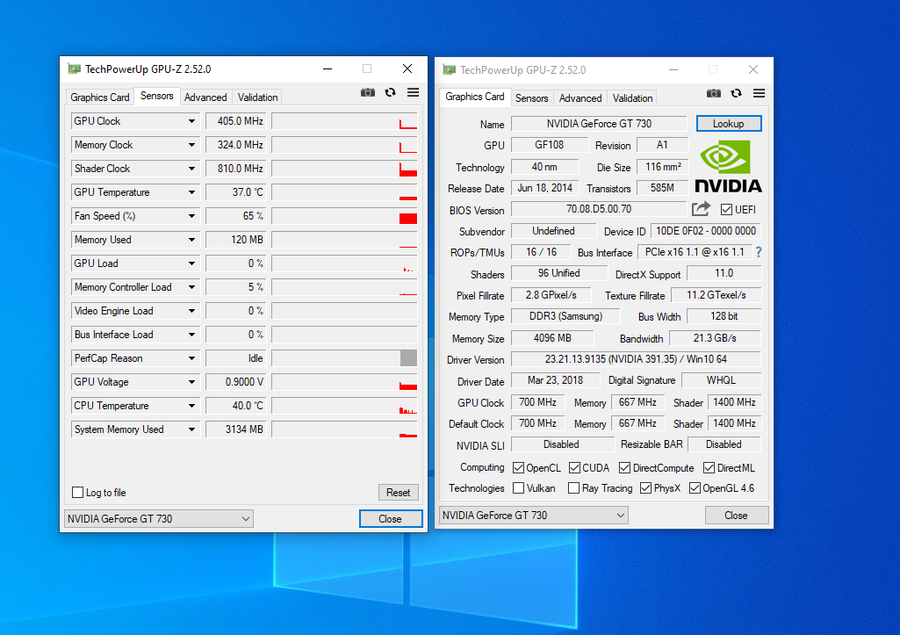Toggle the OpenCL checkbox
900x635 pixels.
tap(518, 468)
